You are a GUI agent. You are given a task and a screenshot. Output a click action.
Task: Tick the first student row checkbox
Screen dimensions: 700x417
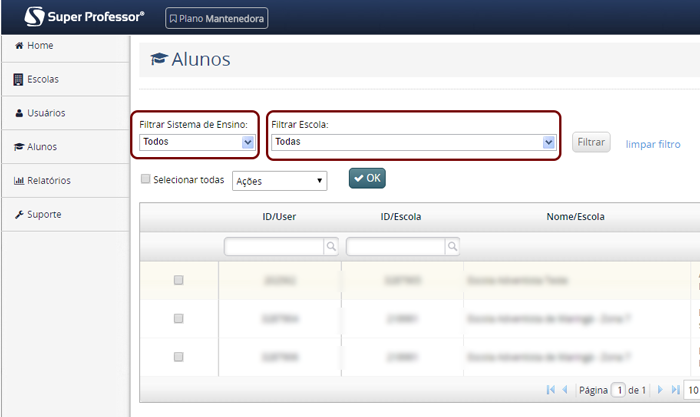click(x=179, y=281)
